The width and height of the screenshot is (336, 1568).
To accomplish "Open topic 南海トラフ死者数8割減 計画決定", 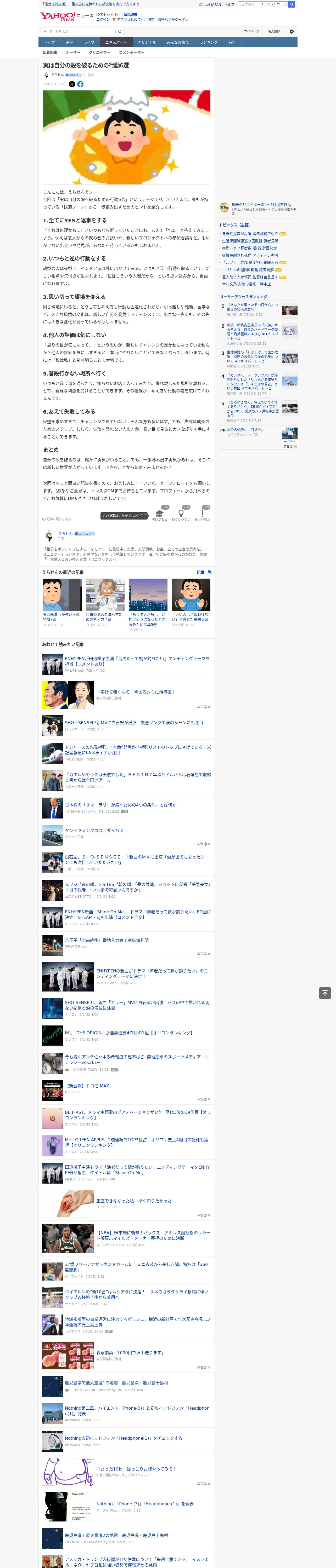I will point(249,248).
